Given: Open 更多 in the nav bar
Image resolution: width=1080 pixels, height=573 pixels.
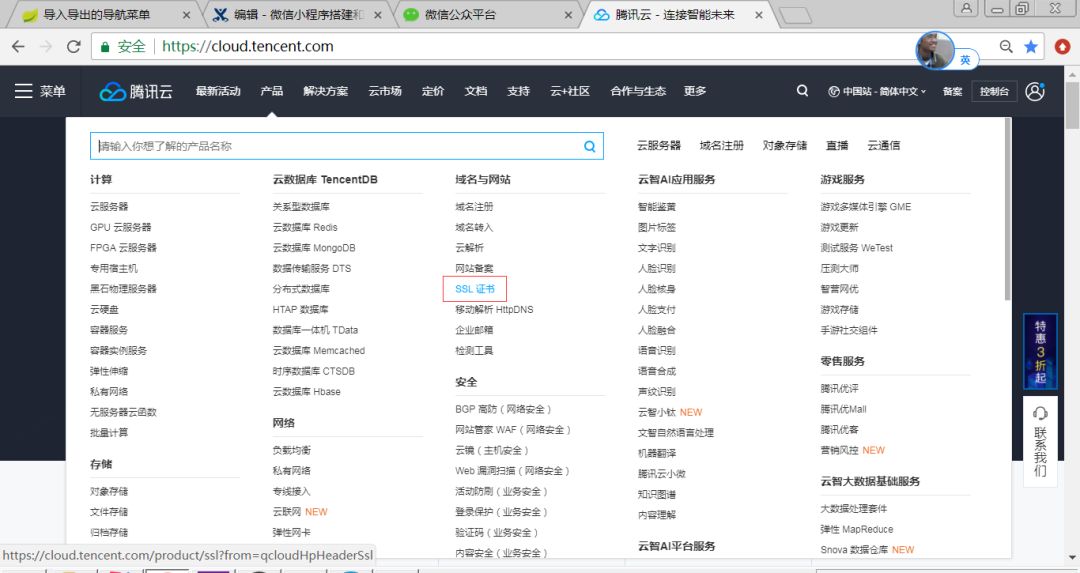Looking at the screenshot, I should coord(694,91).
